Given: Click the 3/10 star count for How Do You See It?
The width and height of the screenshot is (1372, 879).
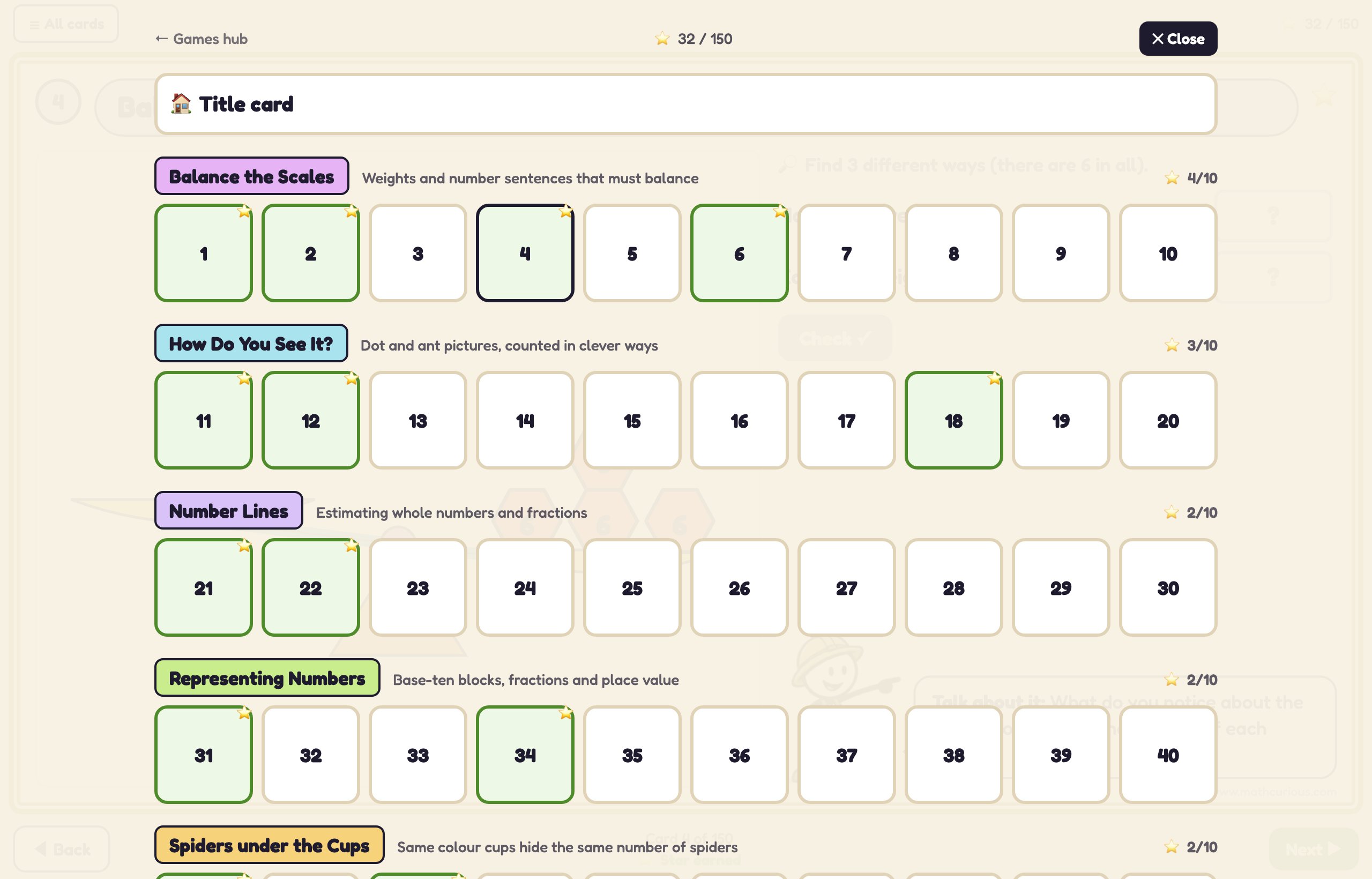Looking at the screenshot, I should [1191, 345].
